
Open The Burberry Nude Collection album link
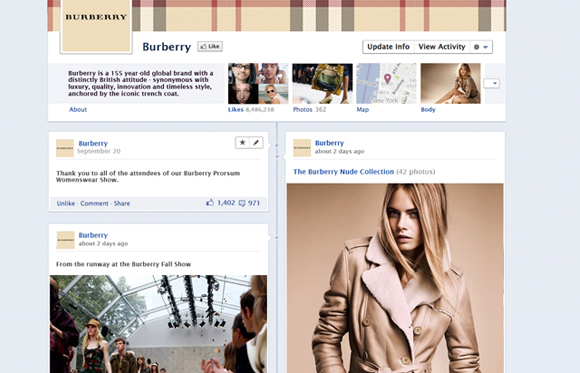point(344,172)
